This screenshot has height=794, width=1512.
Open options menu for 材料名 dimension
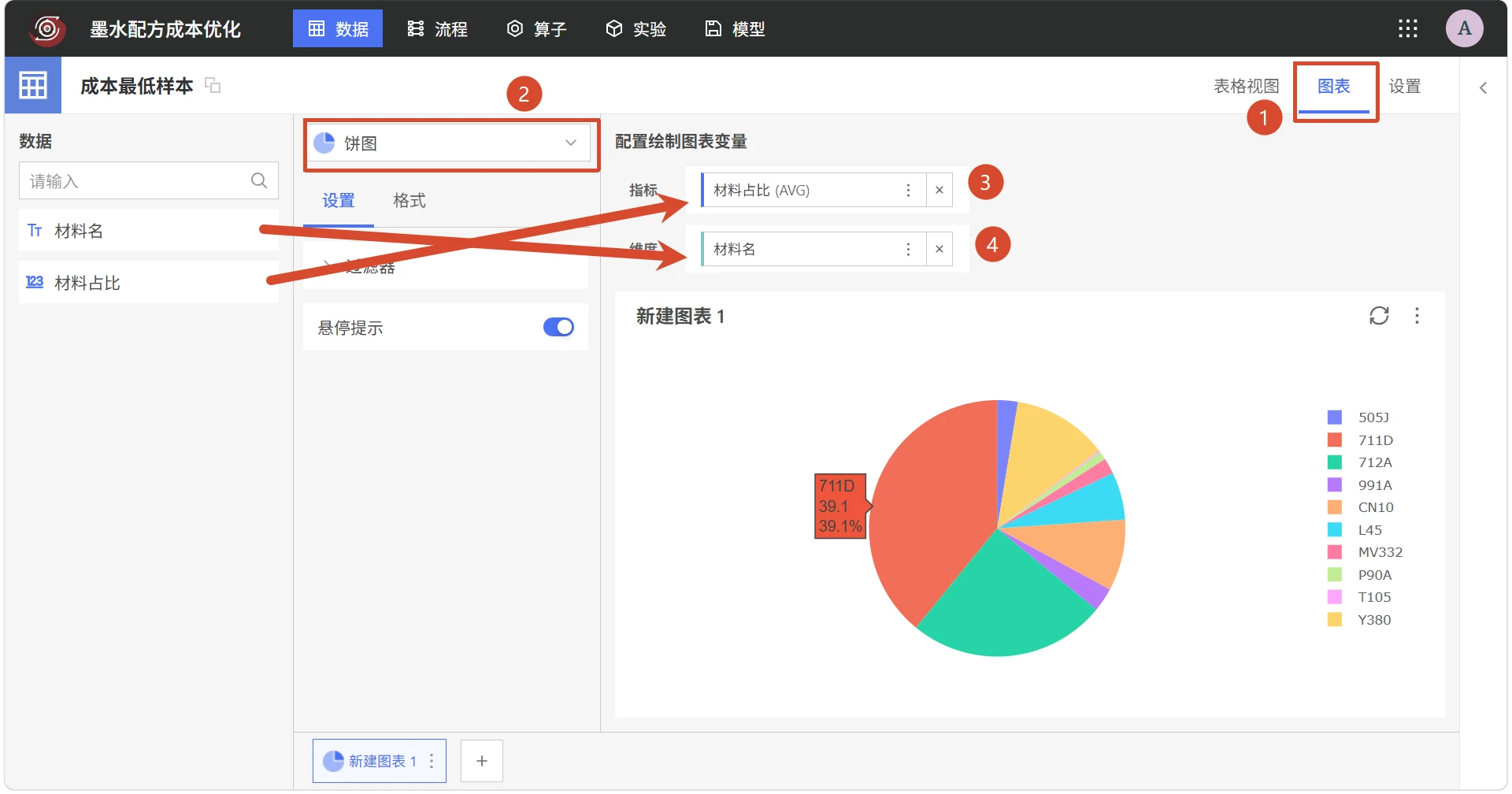pos(908,249)
